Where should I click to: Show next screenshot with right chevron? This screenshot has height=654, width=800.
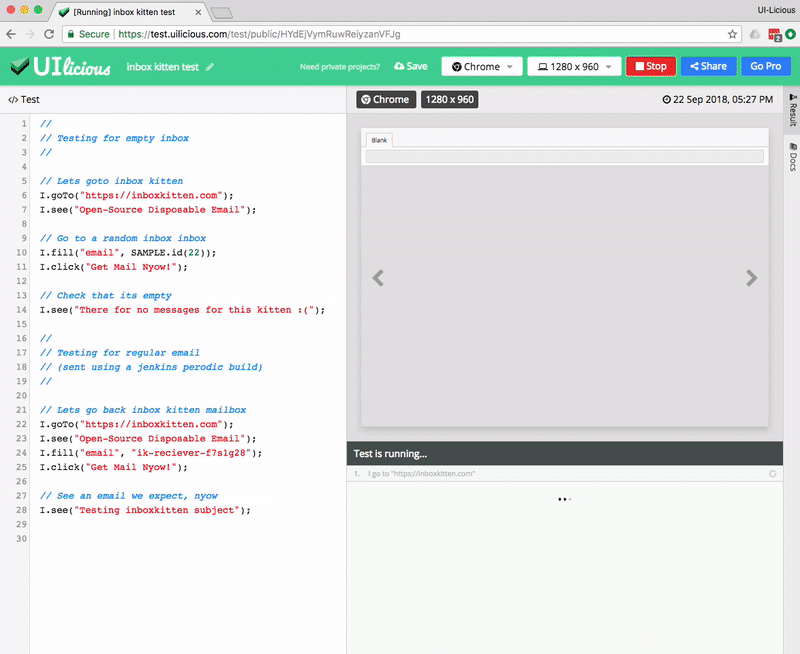pyautogui.click(x=751, y=278)
